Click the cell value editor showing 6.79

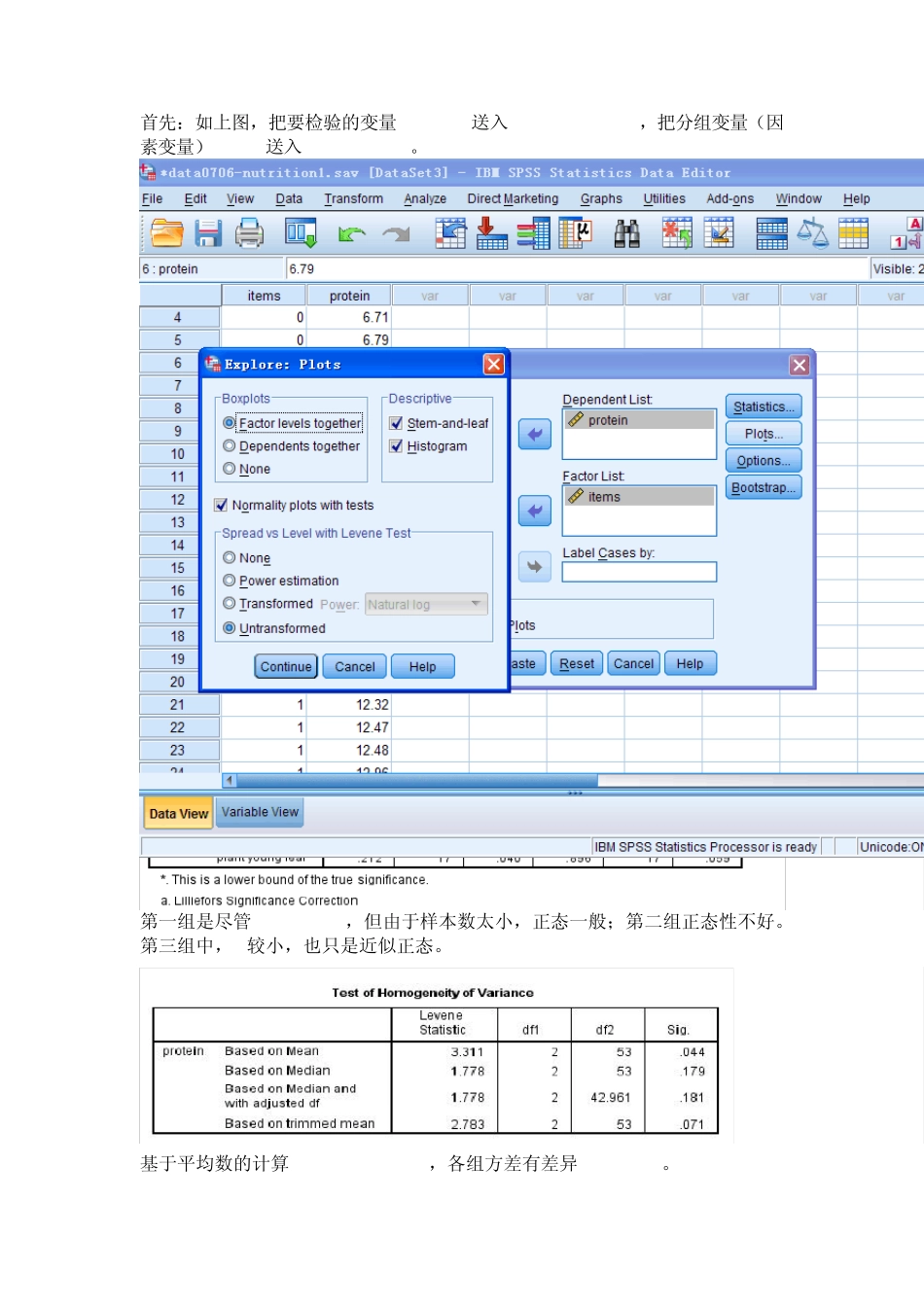(x=577, y=269)
